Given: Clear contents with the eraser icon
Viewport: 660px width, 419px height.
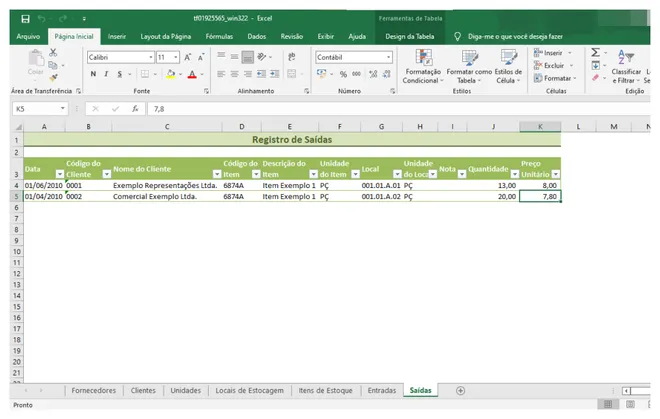Looking at the screenshot, I should [595, 78].
